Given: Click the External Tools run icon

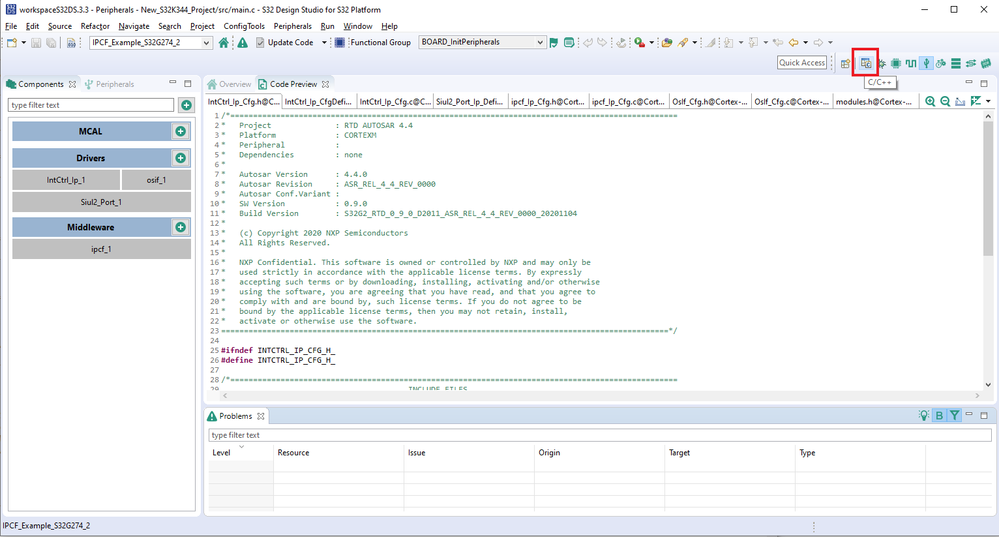Looking at the screenshot, I should tap(639, 43).
